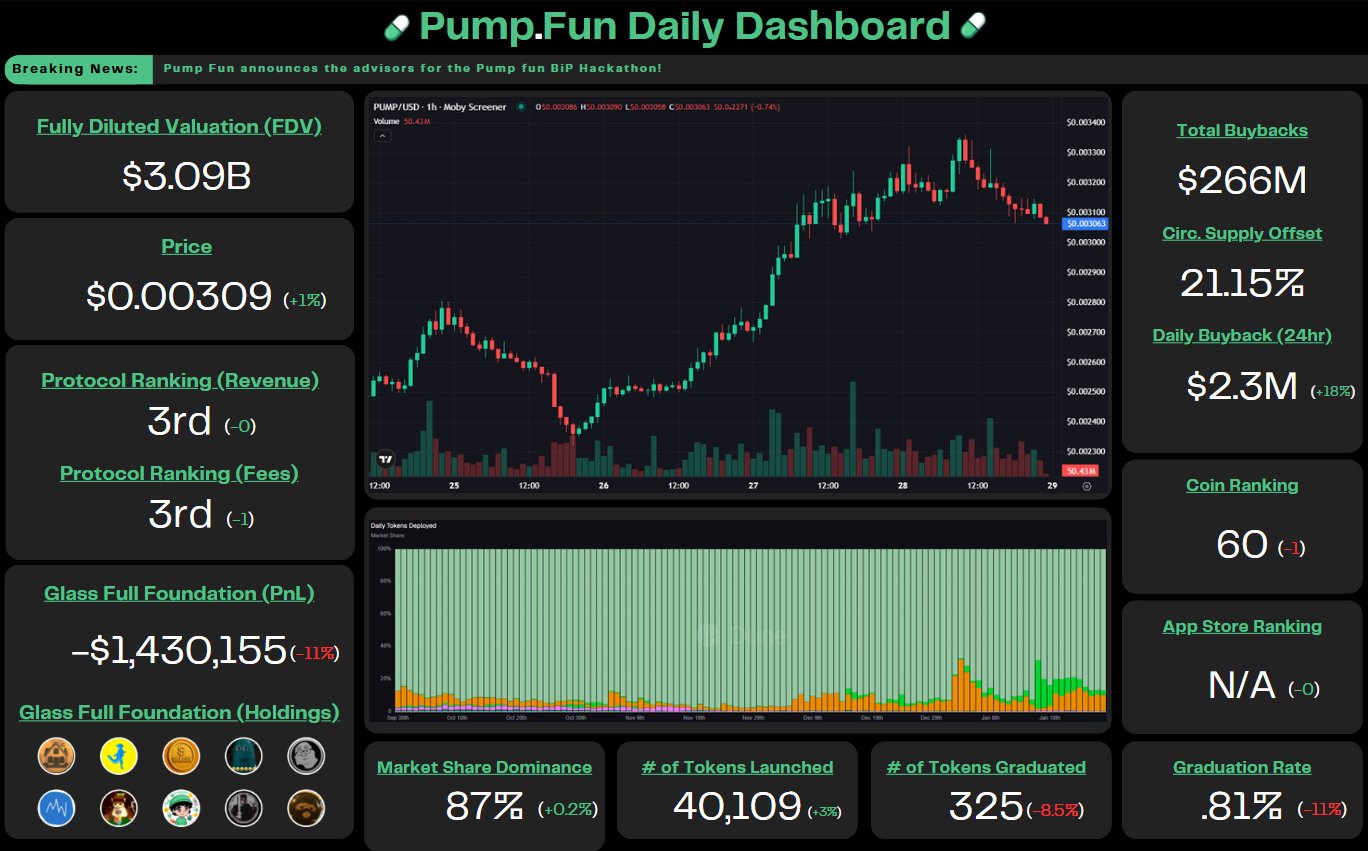Open the dark grayscale standing figure icon
Image resolution: width=1368 pixels, height=851 pixels.
244,808
